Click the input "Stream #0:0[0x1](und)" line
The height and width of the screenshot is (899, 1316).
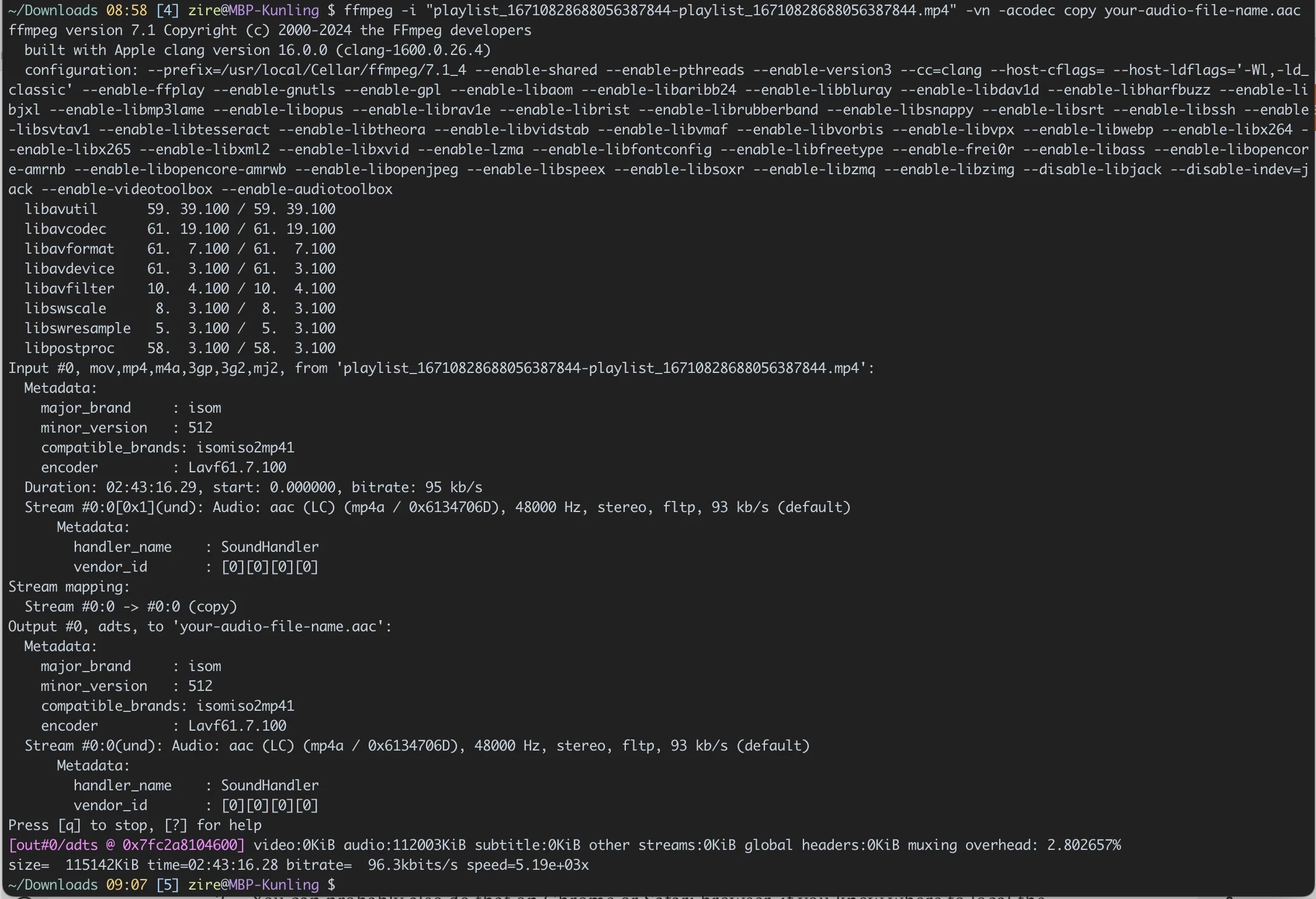(437, 507)
